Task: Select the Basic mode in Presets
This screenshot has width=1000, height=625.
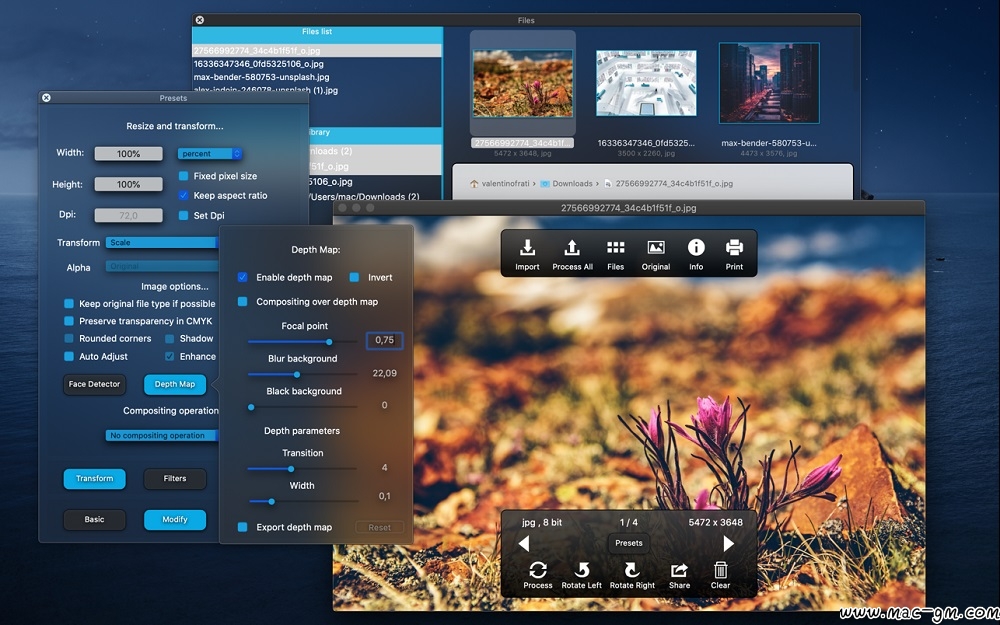Action: pos(94,520)
